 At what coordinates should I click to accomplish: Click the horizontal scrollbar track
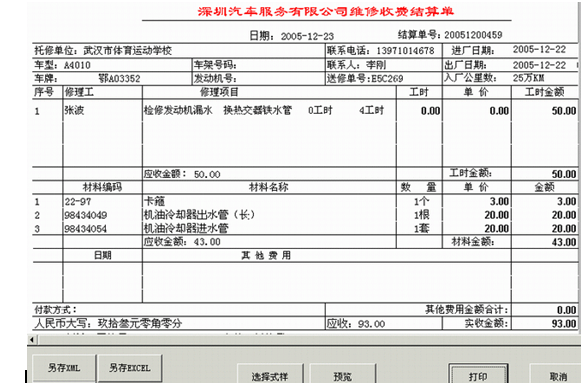[x=308, y=340]
